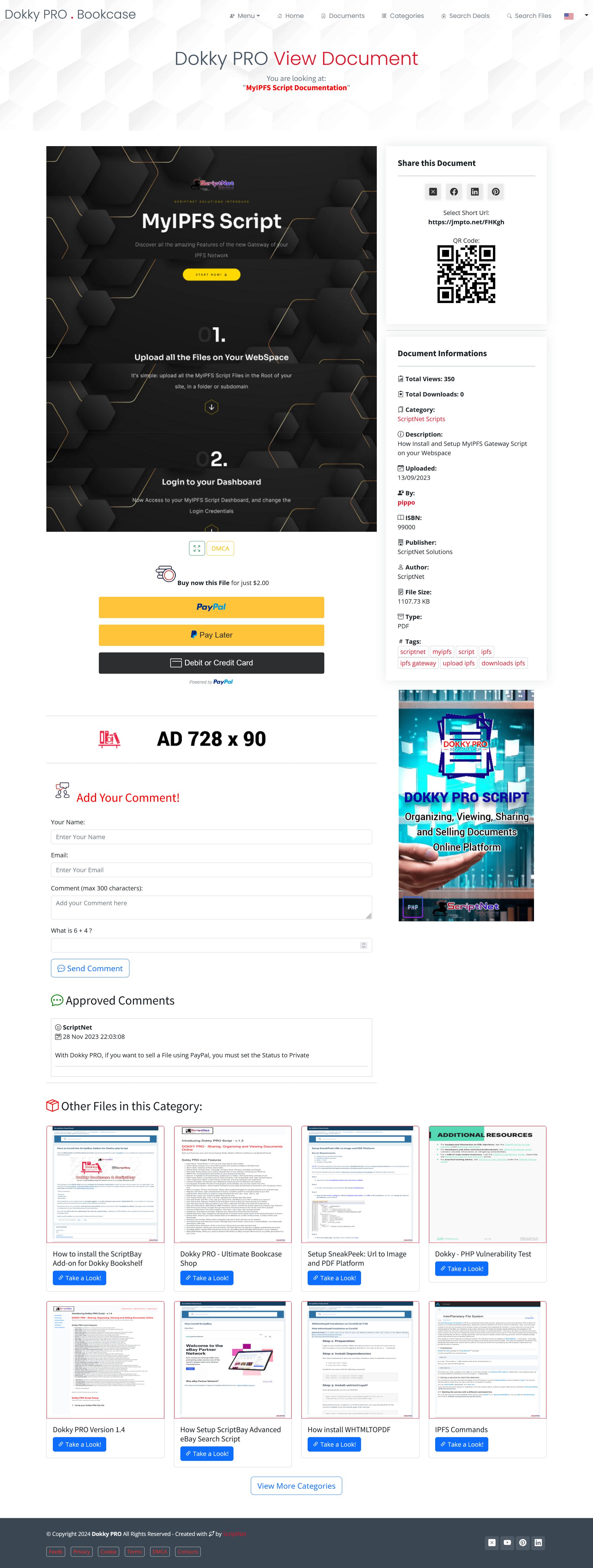Open Documents in top navigation

343,16
